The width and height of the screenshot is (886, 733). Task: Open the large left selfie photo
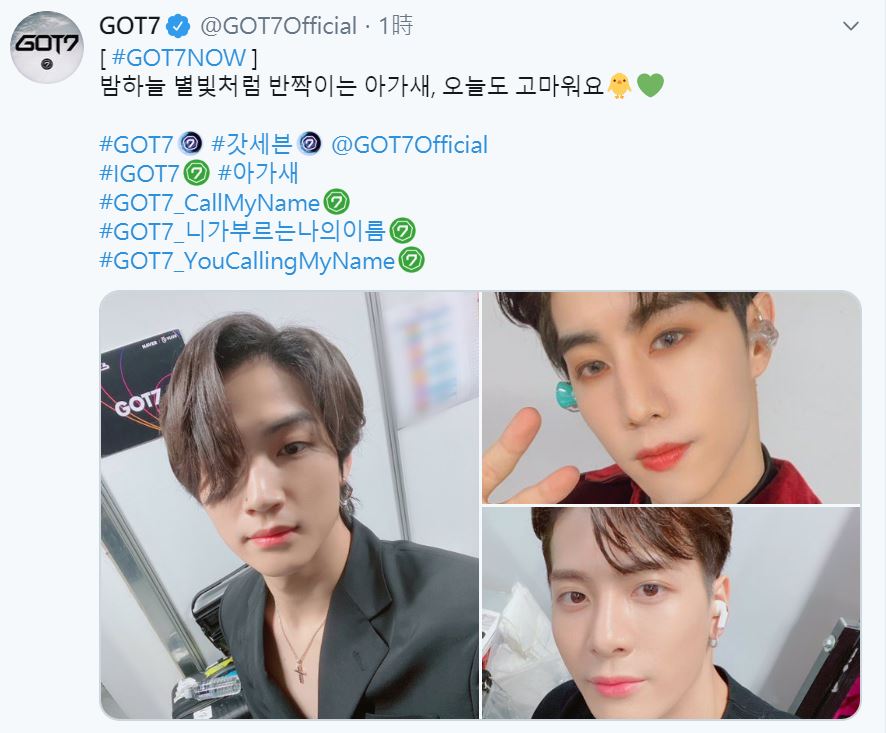[289, 505]
